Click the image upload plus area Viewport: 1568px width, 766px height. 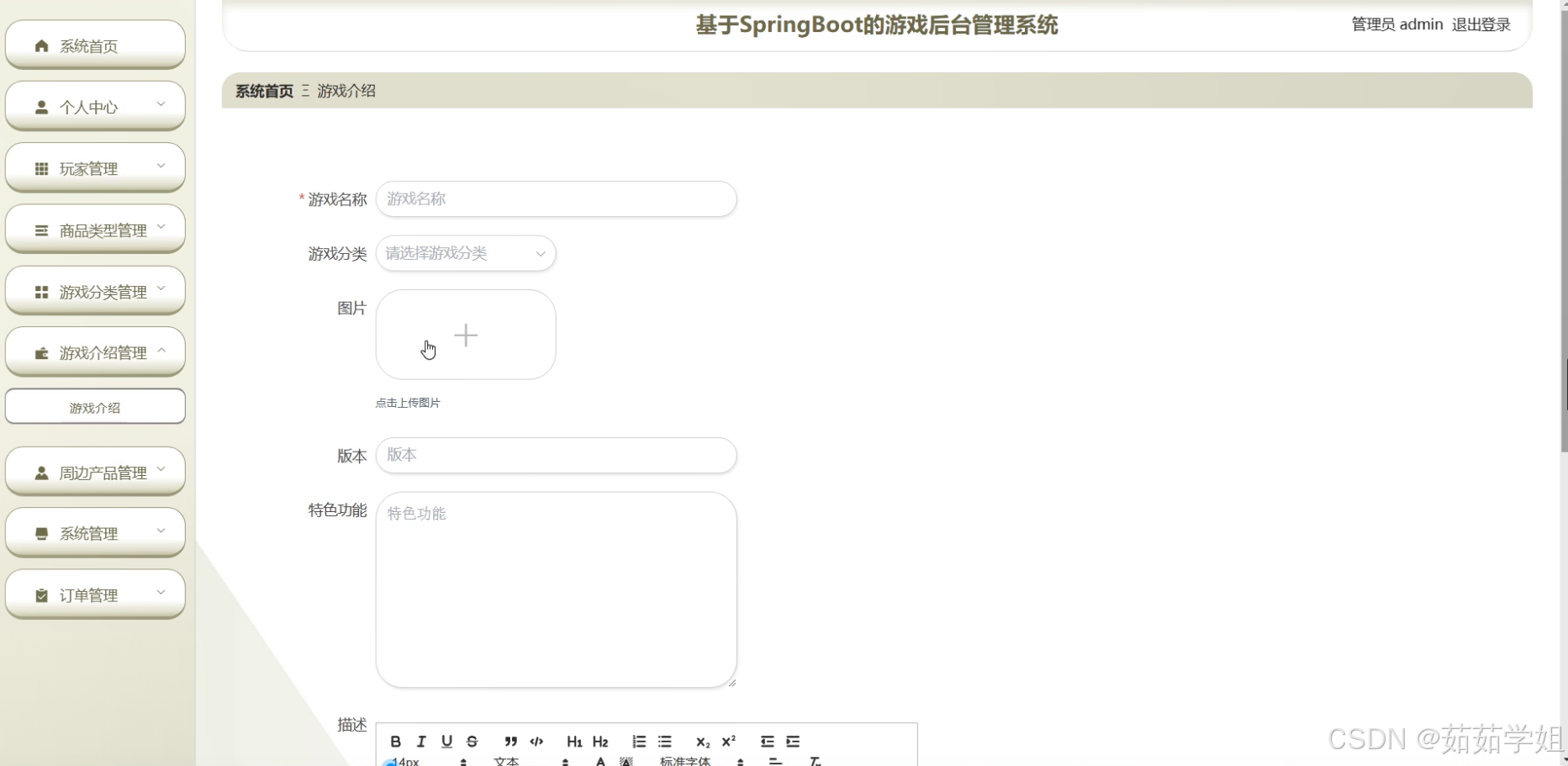pos(465,334)
